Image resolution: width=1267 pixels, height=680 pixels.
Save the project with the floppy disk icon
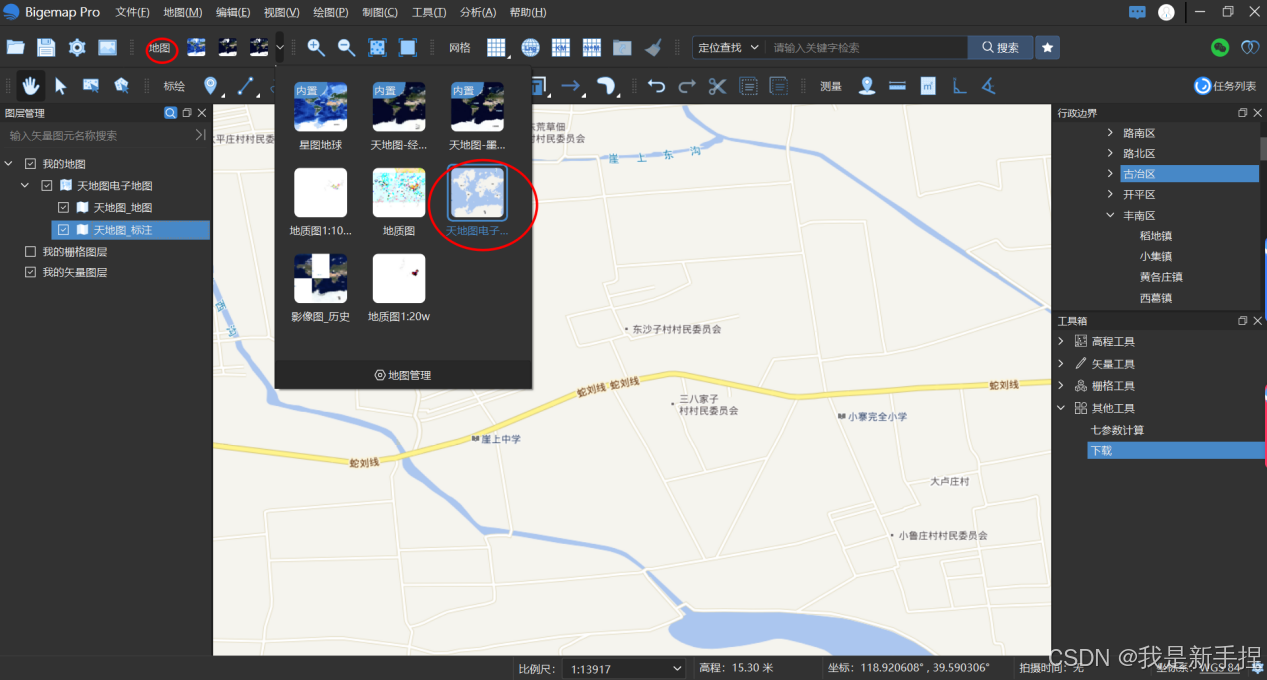pos(46,47)
